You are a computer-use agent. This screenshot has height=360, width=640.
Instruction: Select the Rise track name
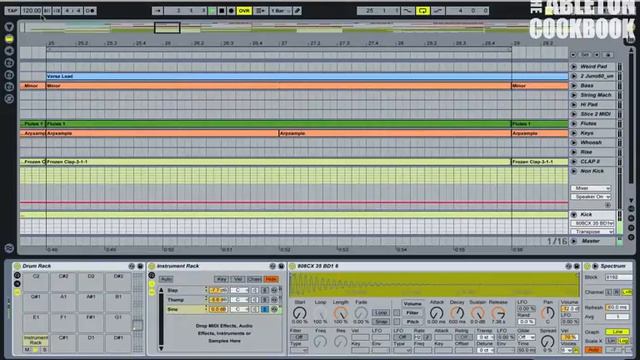click(586, 152)
